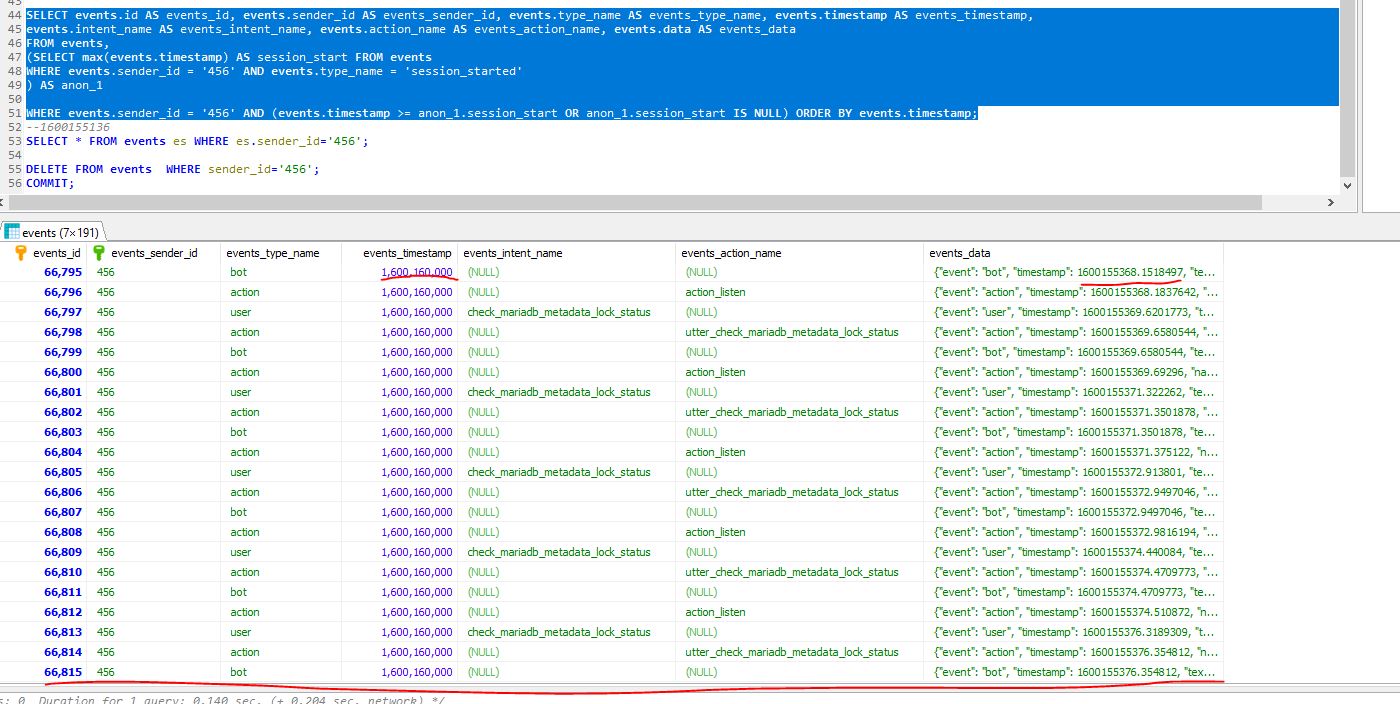The height and width of the screenshot is (704, 1400).
Task: Click the grid icon on the events results tab
Action: [10, 231]
